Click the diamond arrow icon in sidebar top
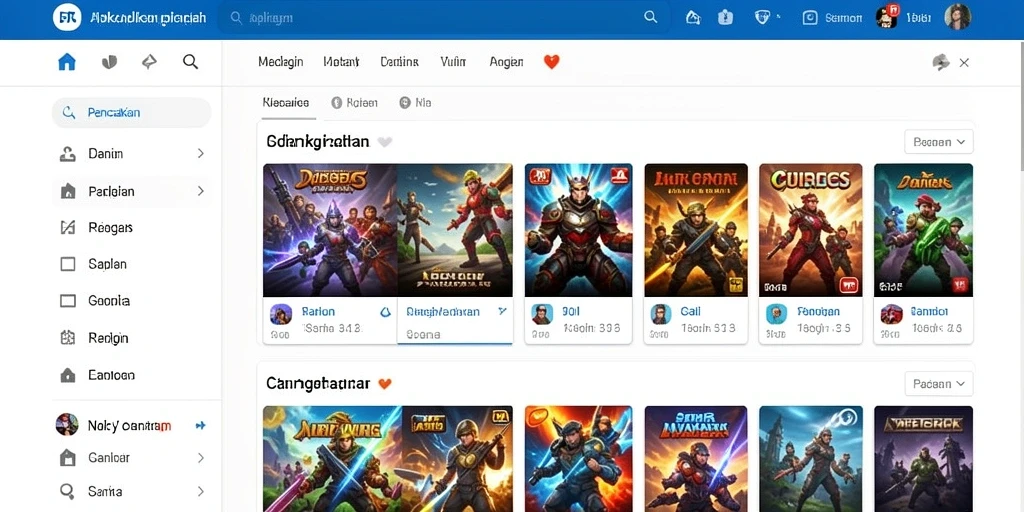The height and width of the screenshot is (512, 1024). [x=150, y=62]
